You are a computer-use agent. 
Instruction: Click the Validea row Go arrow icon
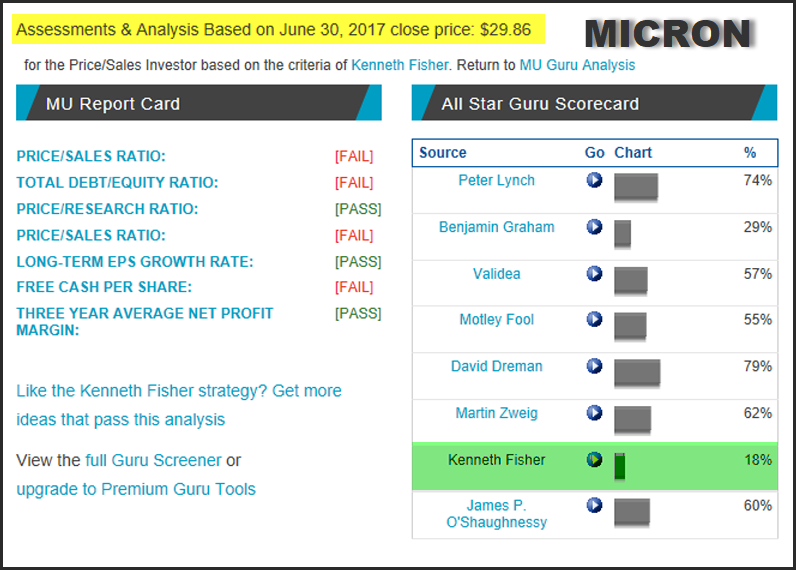click(594, 273)
